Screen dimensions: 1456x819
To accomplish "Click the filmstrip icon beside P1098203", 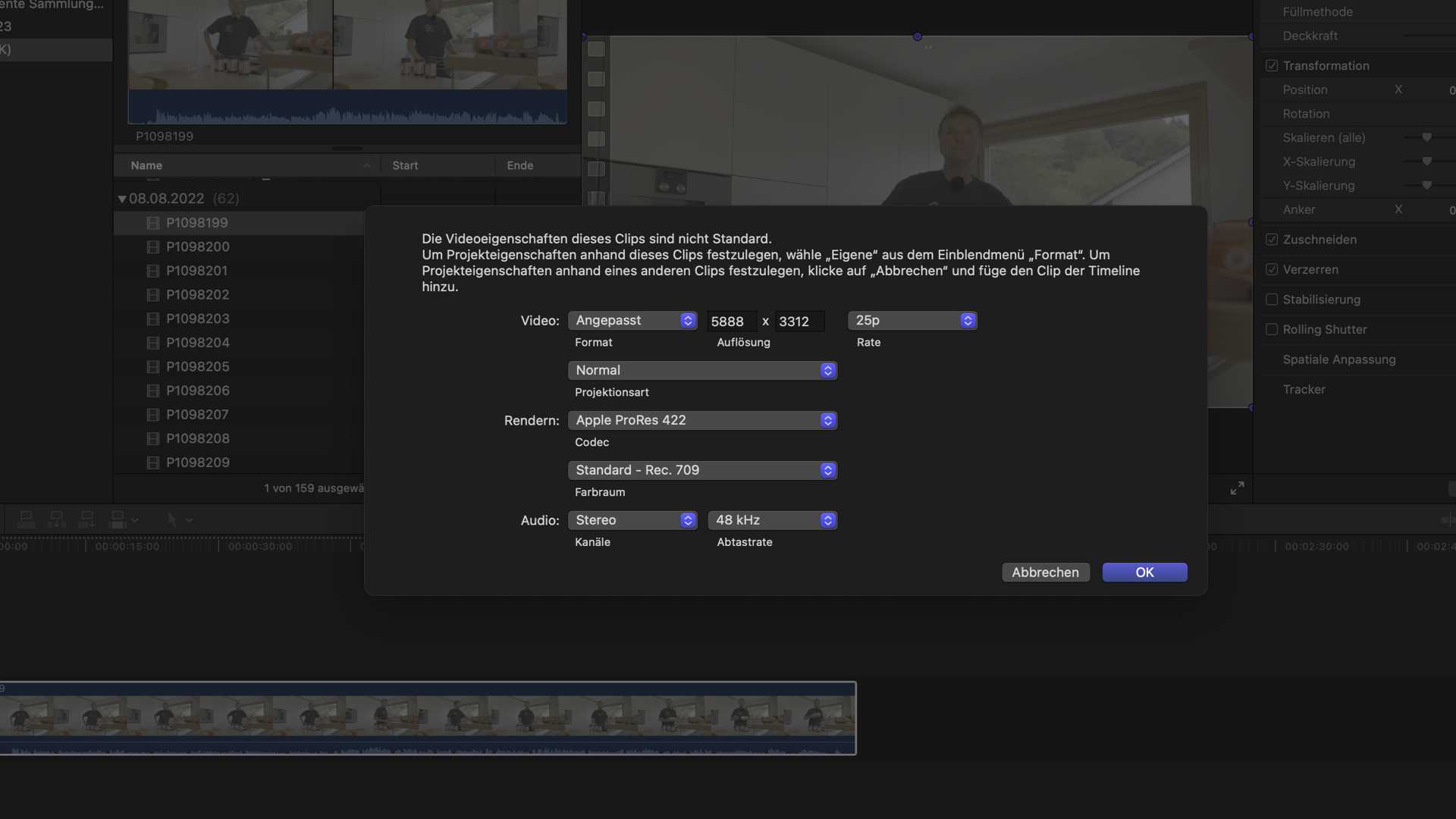I will click(x=152, y=319).
